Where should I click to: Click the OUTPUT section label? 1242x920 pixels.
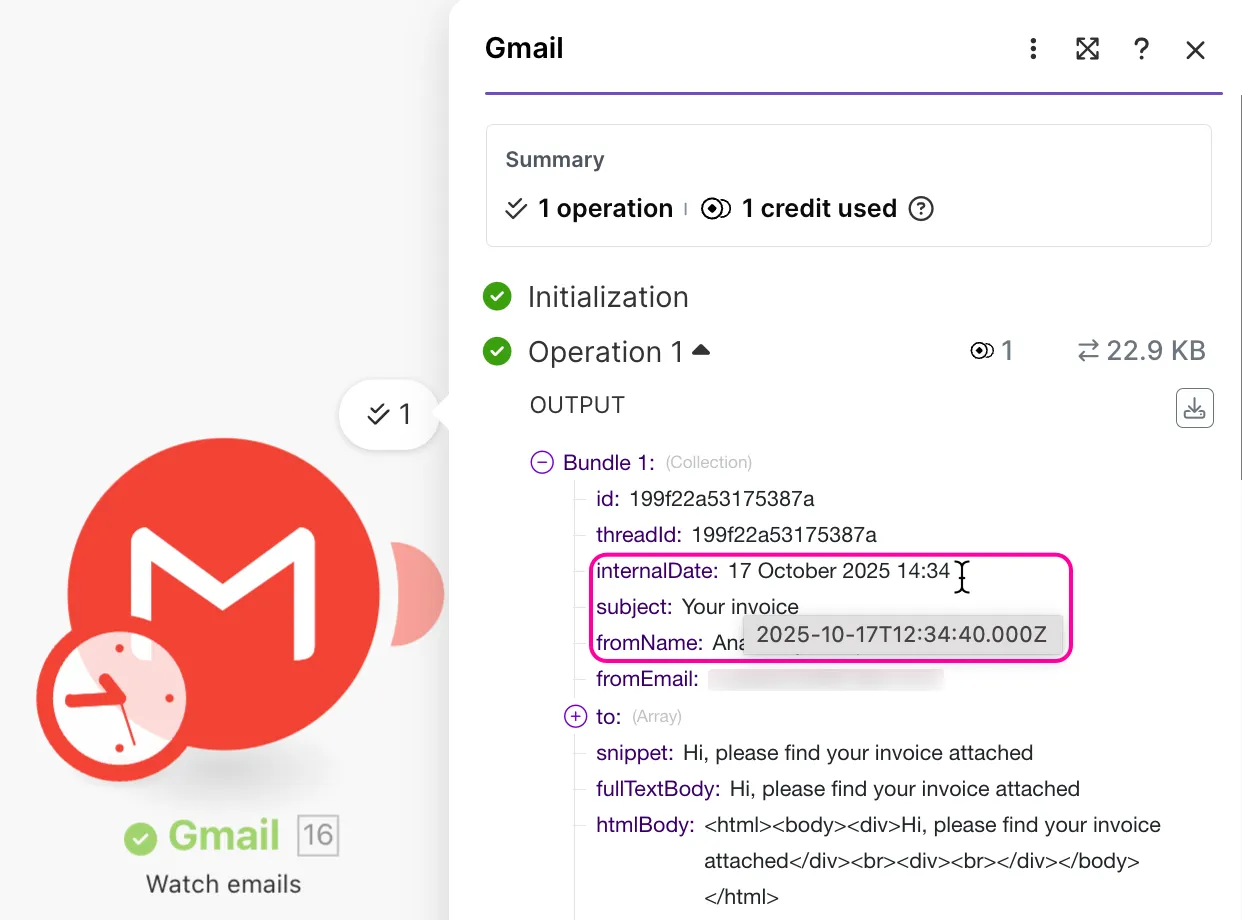(577, 405)
